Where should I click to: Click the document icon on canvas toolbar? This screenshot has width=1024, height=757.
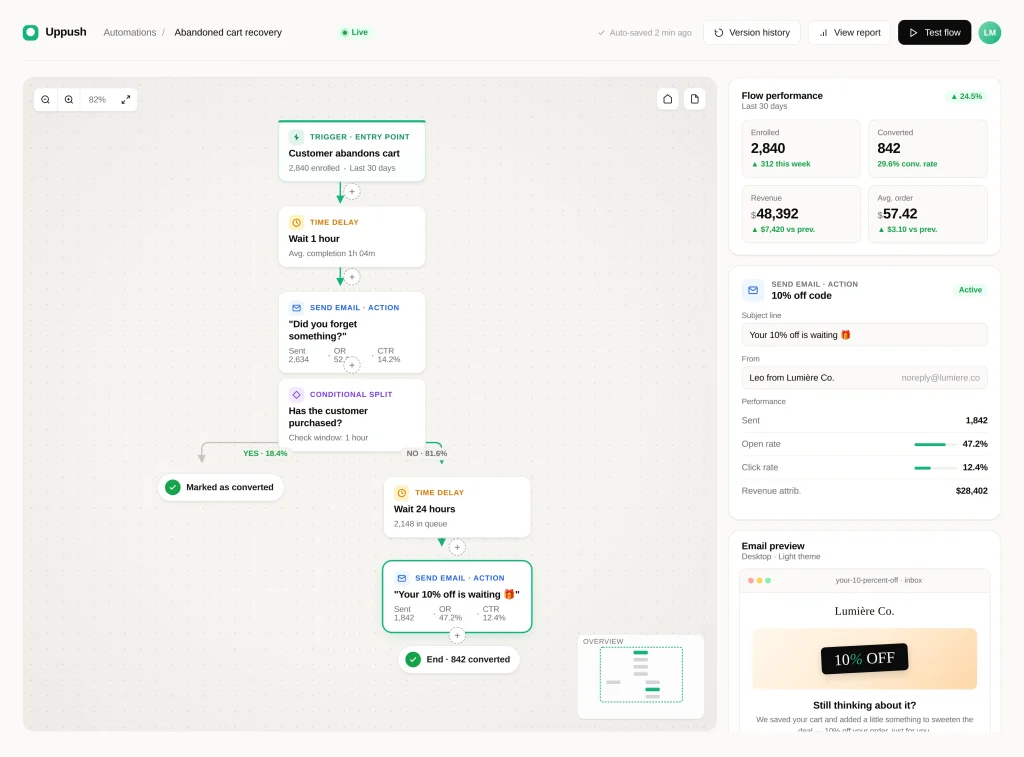coord(694,99)
